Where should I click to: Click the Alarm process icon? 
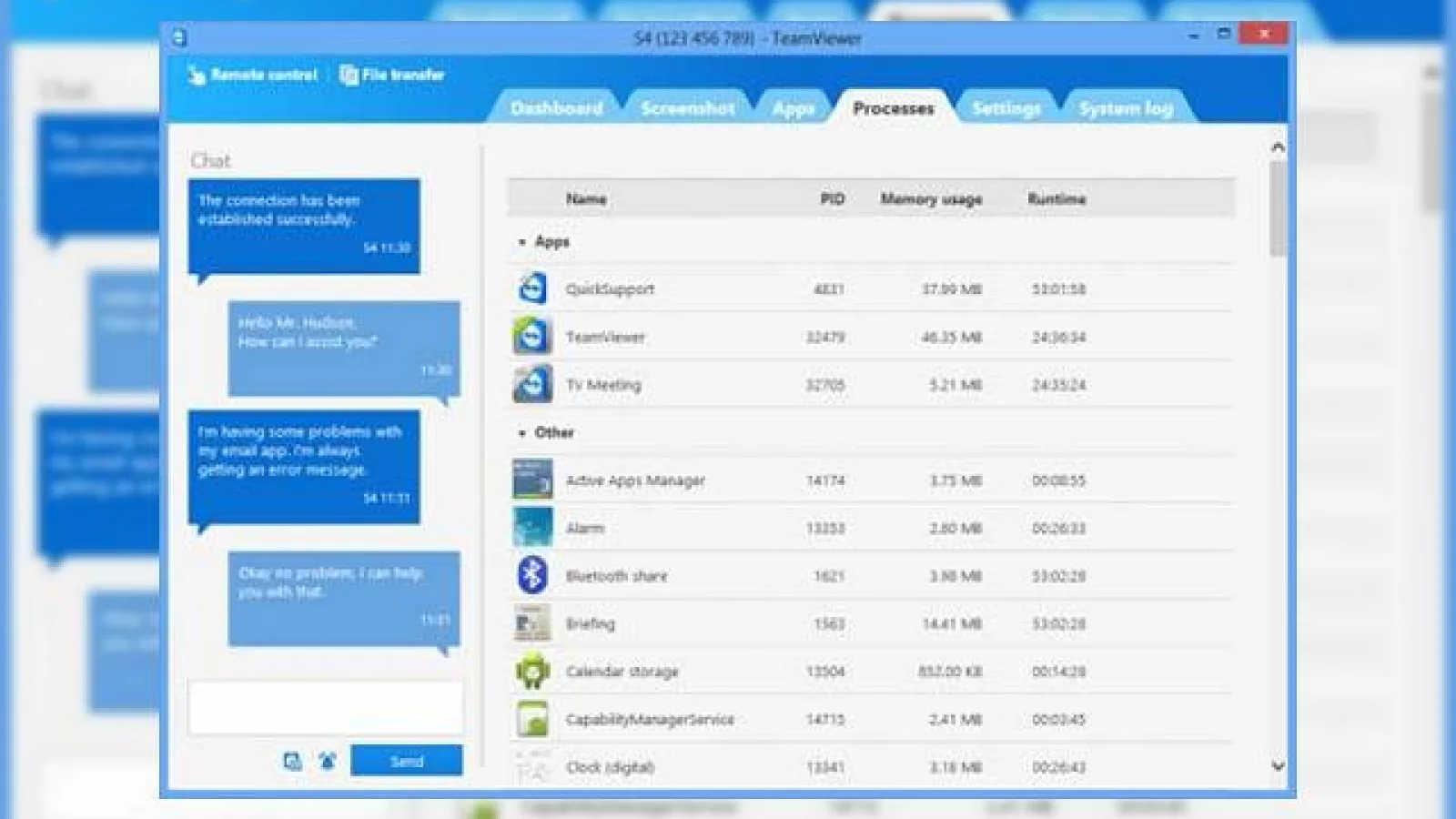click(532, 528)
